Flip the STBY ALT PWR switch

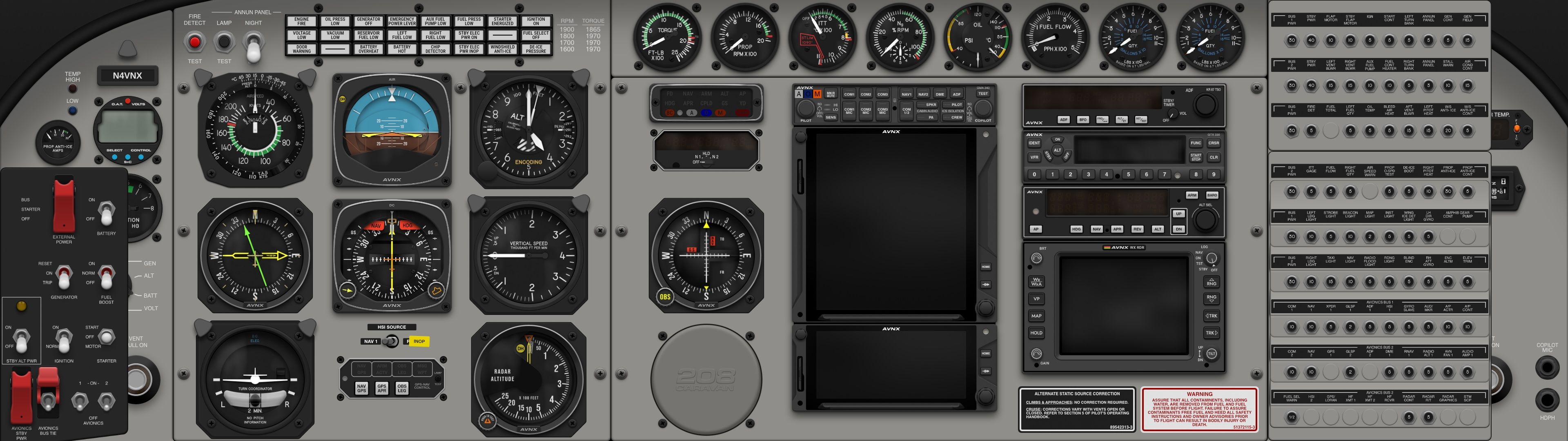click(x=22, y=341)
